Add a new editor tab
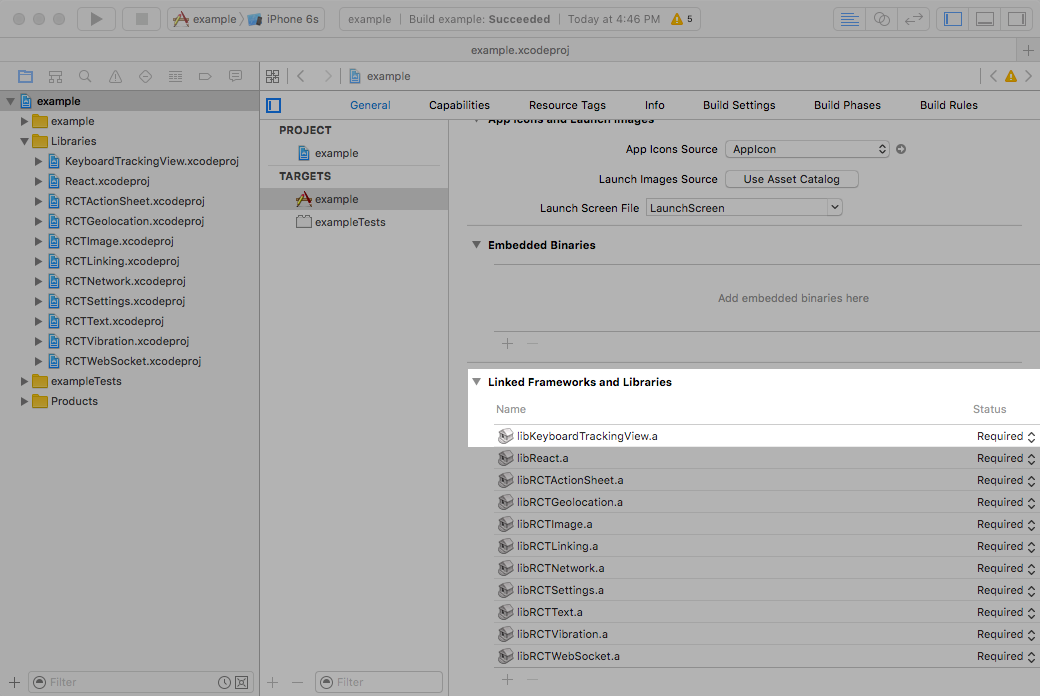This screenshot has width=1040, height=696. coord(1028,50)
